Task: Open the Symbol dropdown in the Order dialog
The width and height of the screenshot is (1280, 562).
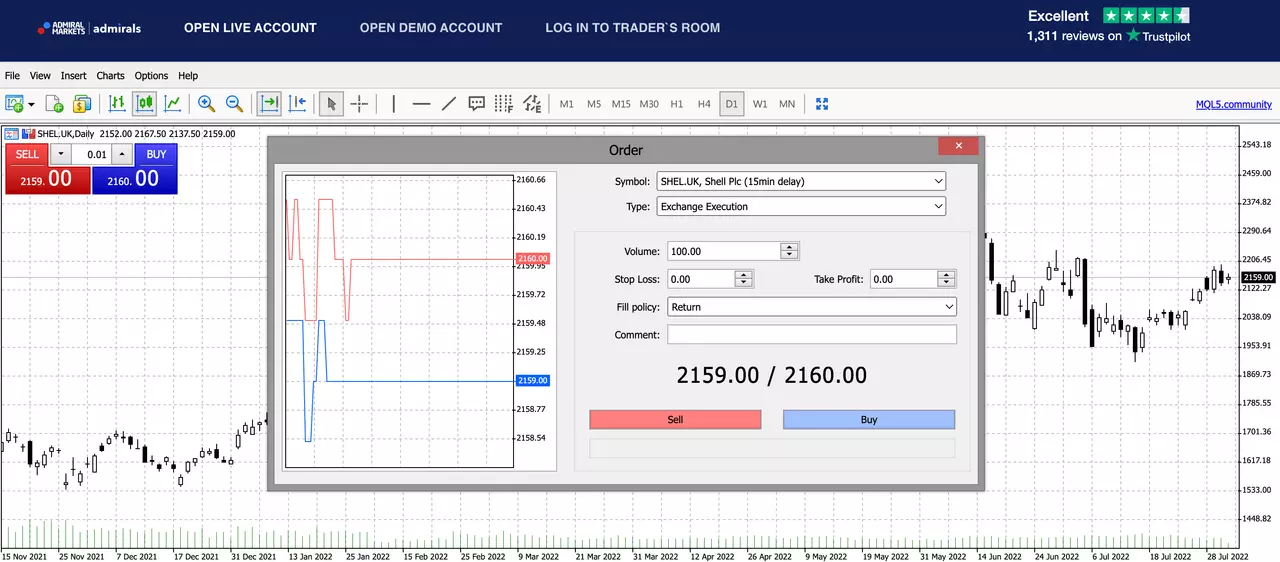Action: pyautogui.click(x=801, y=181)
